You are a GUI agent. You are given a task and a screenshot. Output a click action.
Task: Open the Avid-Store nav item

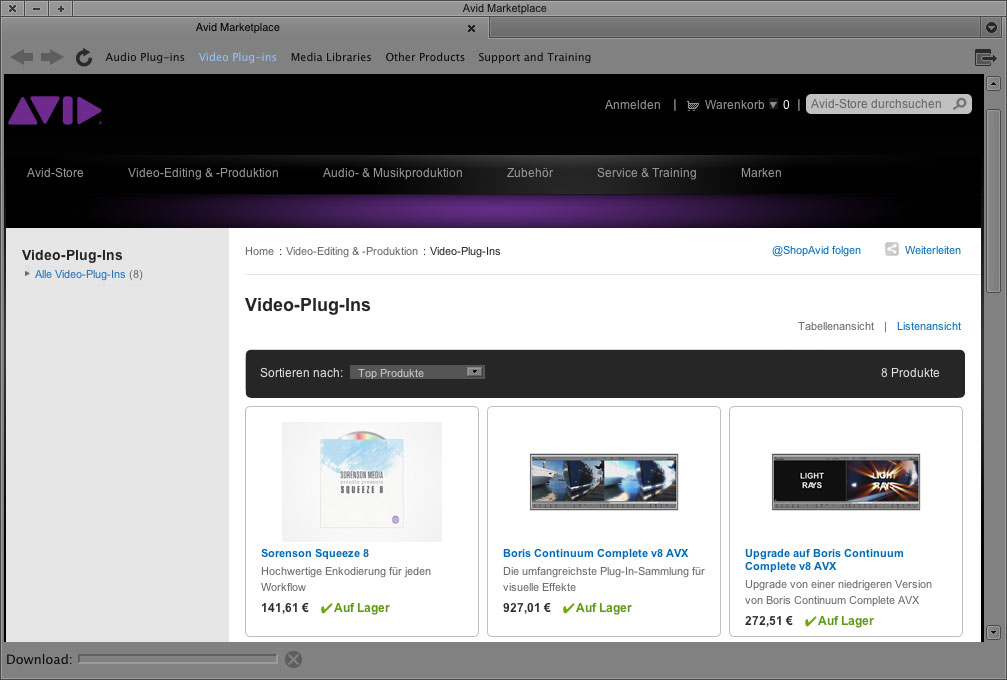click(x=55, y=173)
